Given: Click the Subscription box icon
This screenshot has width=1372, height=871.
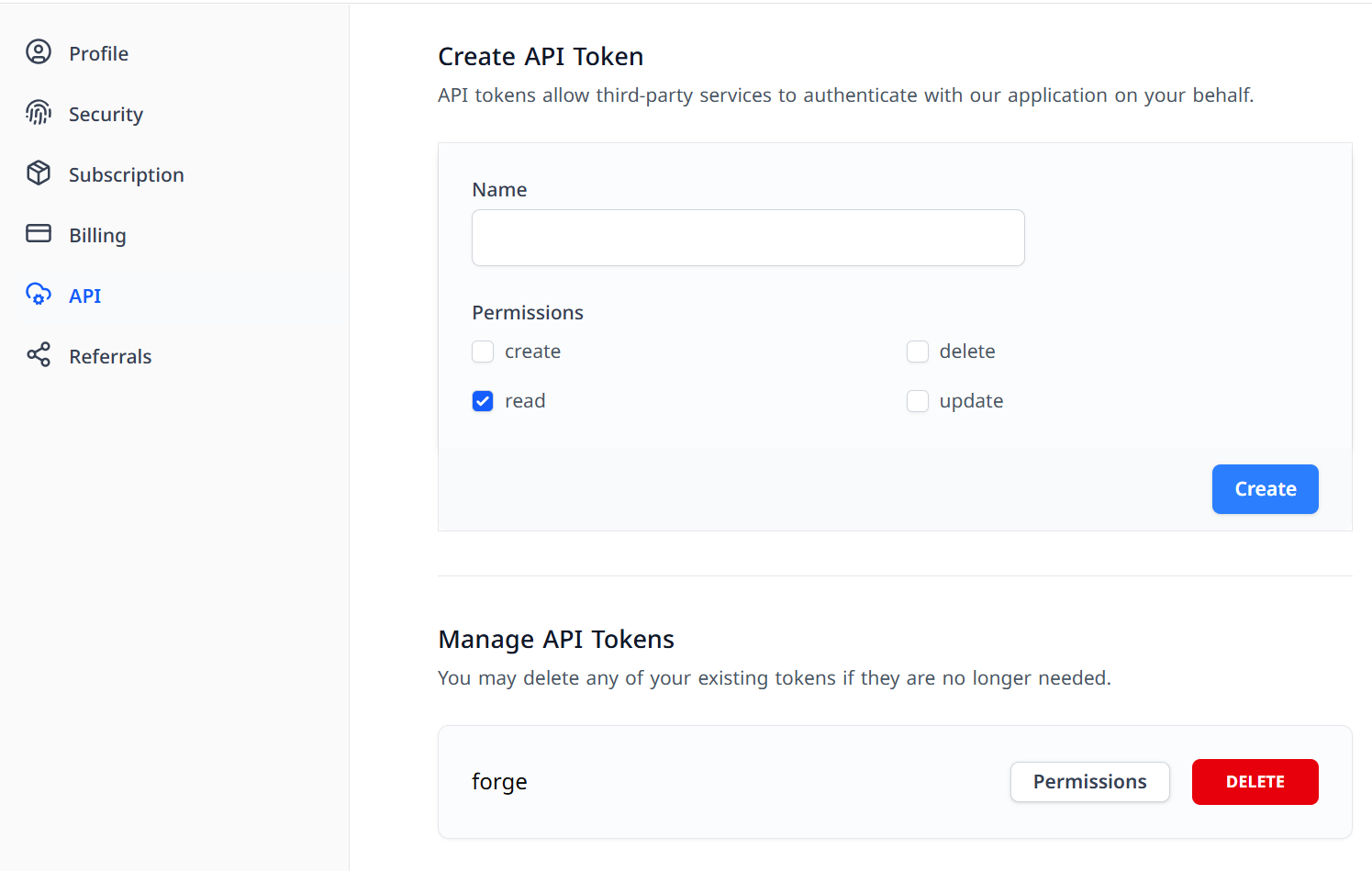Looking at the screenshot, I should coord(39,173).
